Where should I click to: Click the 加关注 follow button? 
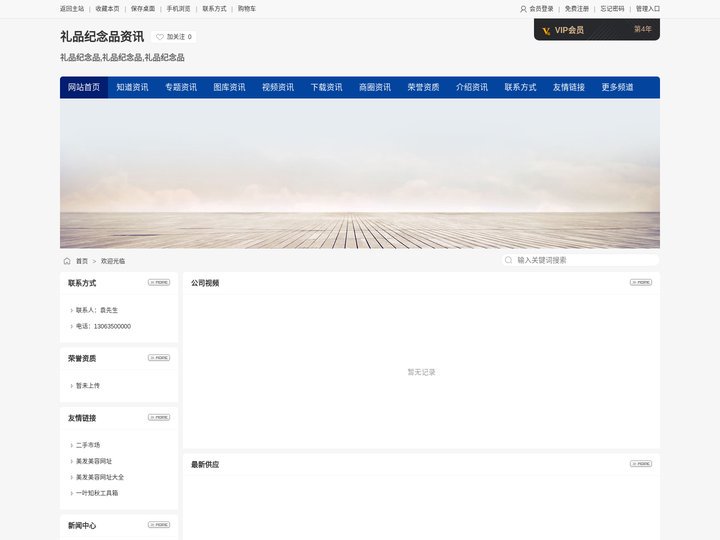[174, 37]
